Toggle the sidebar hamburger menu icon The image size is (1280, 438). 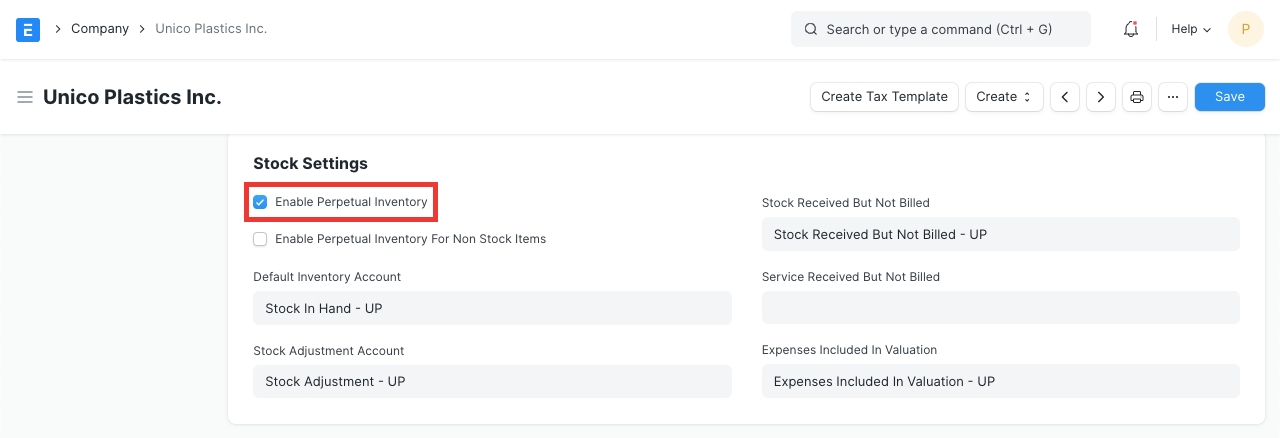pyautogui.click(x=25, y=97)
